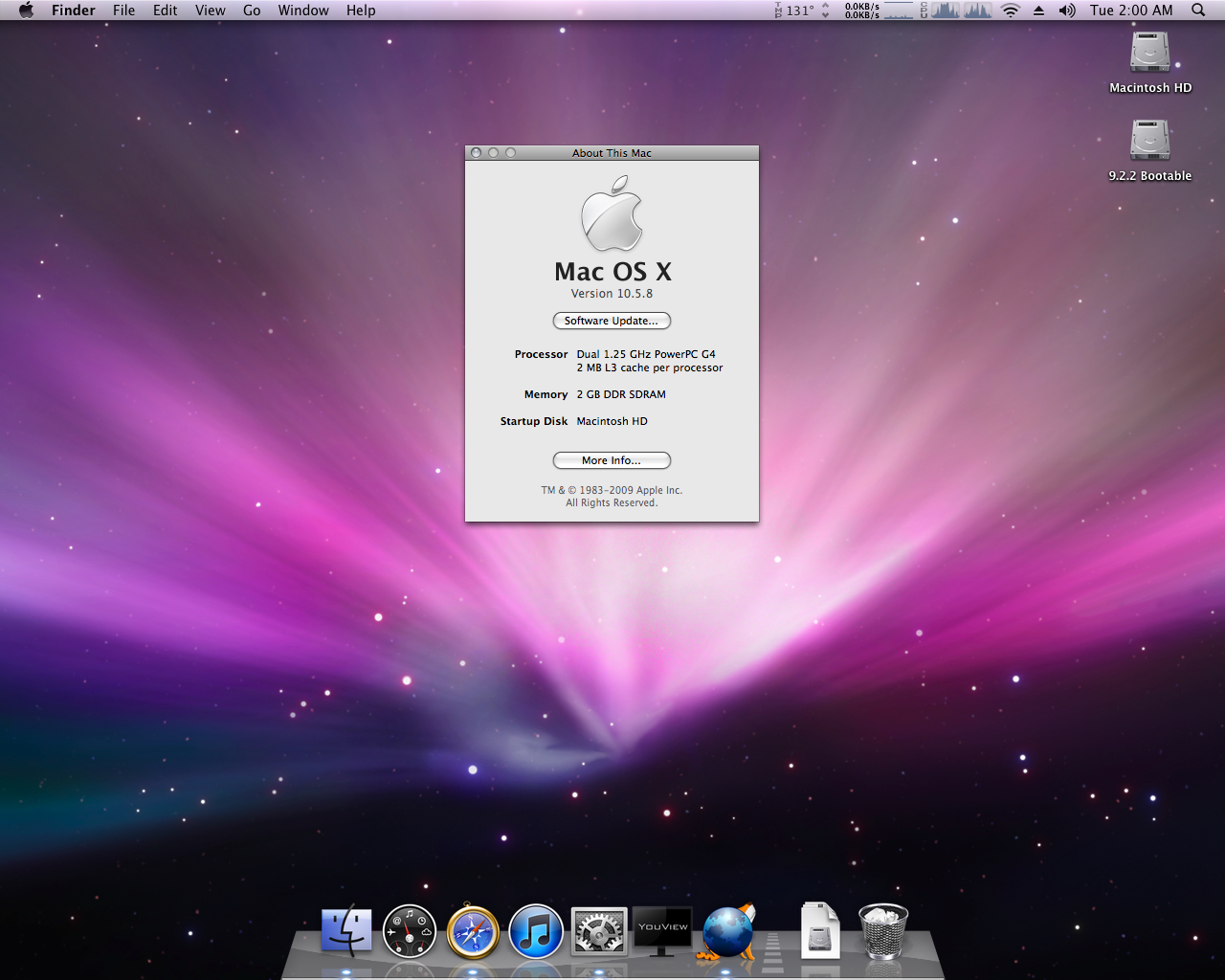Click the network speed monitor in menu bar
Image resolution: width=1225 pixels, height=980 pixels.
(x=879, y=11)
